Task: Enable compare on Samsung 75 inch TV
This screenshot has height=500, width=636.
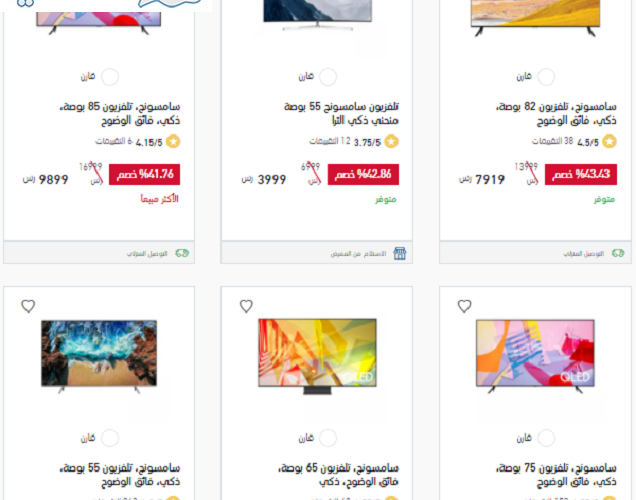Action: [546, 438]
